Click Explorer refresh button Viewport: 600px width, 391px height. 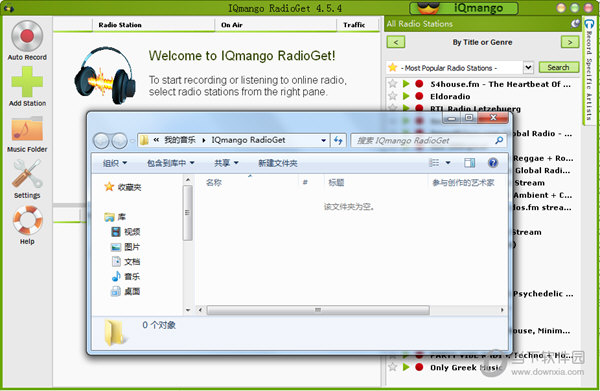[x=338, y=140]
